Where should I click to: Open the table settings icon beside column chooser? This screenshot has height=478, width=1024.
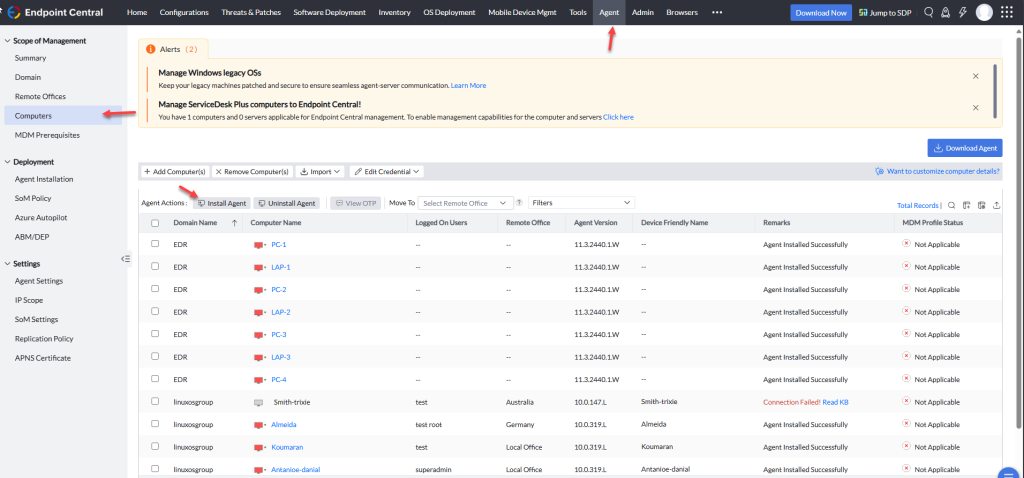982,205
